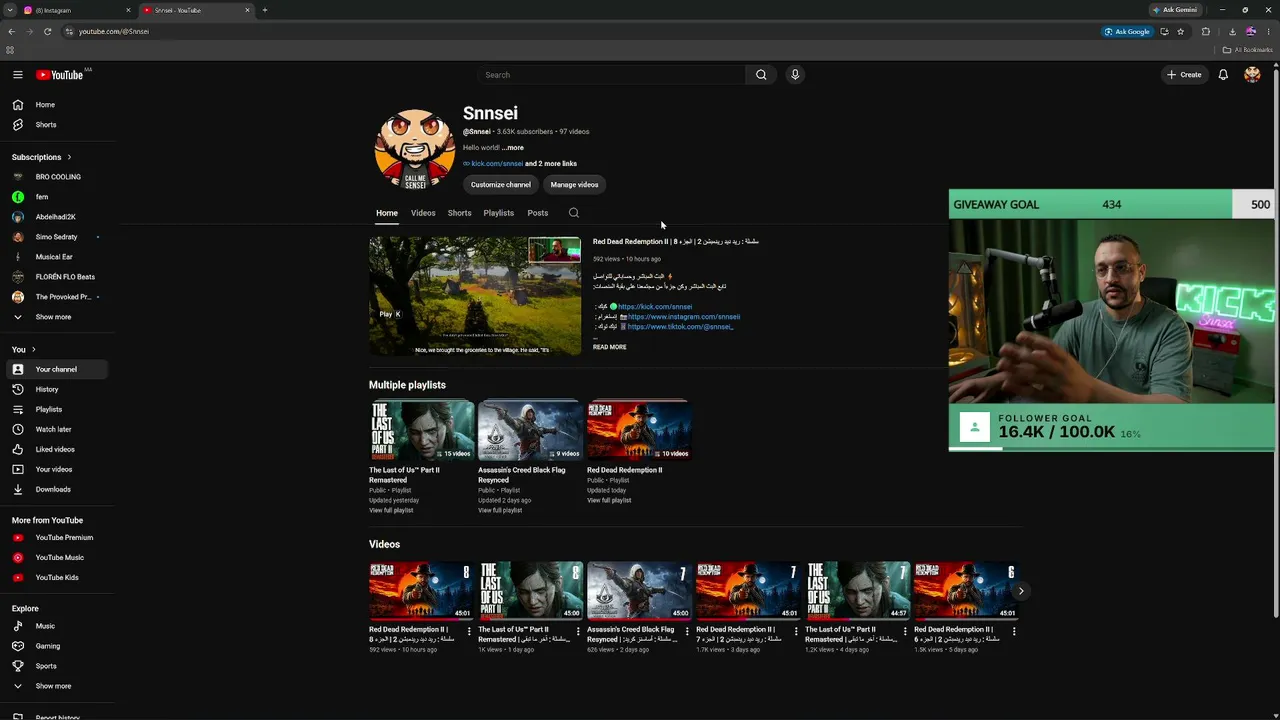Show more Explore categories

pos(56,686)
